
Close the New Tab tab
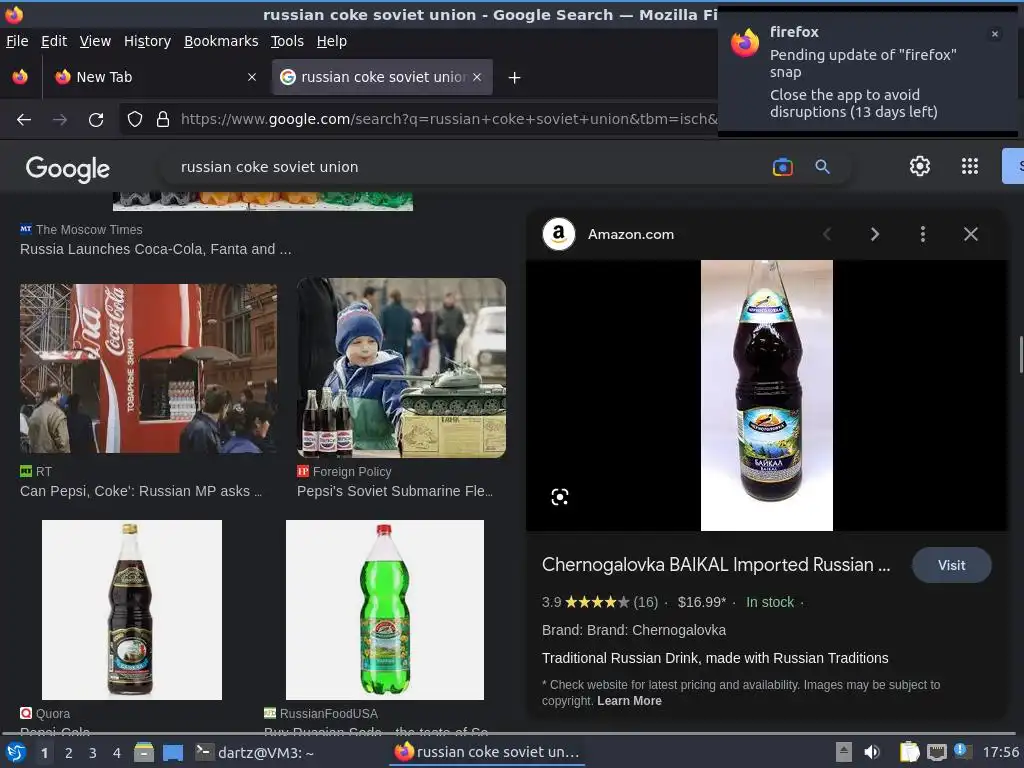click(x=252, y=77)
